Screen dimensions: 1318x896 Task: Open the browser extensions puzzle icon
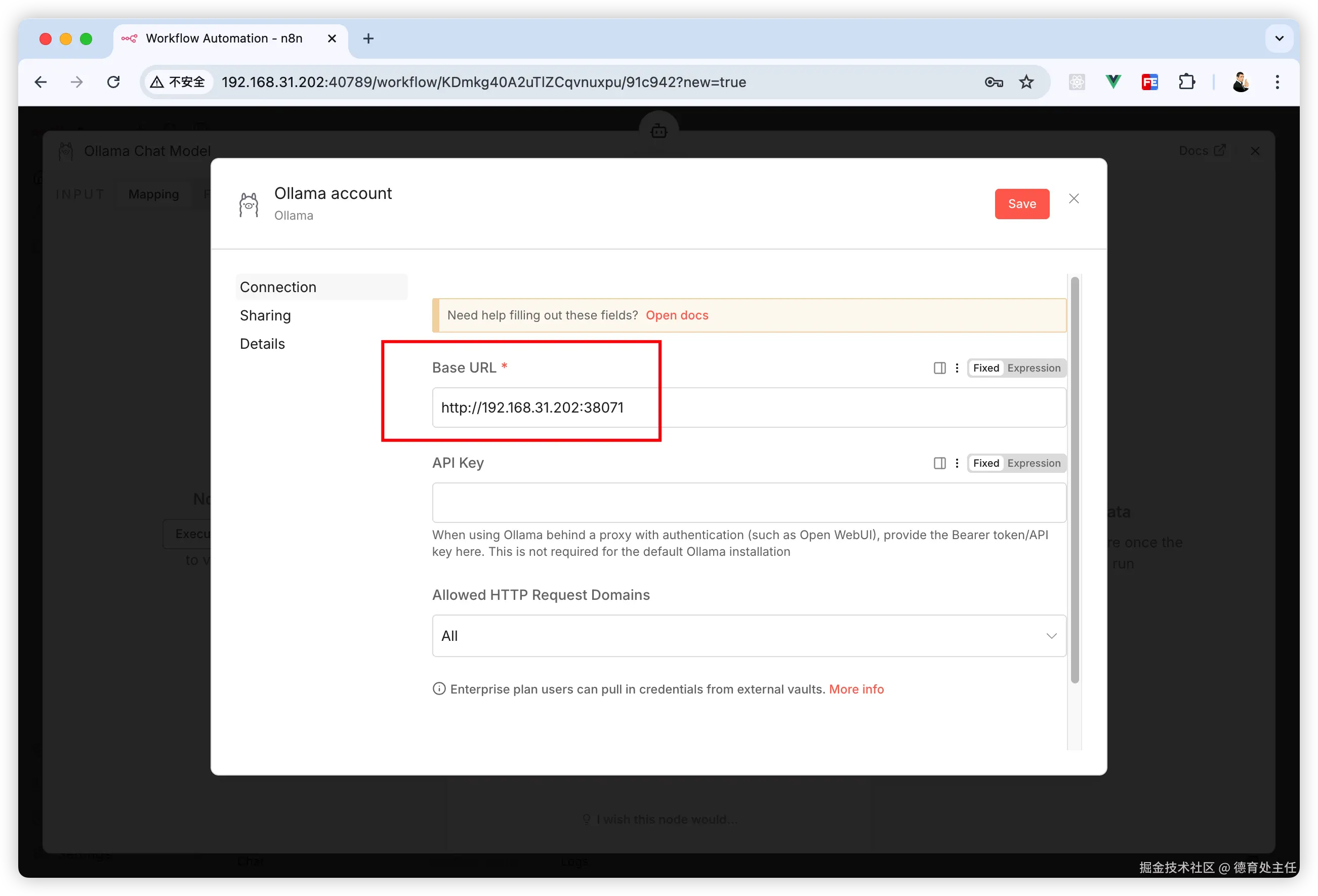pyautogui.click(x=1186, y=82)
